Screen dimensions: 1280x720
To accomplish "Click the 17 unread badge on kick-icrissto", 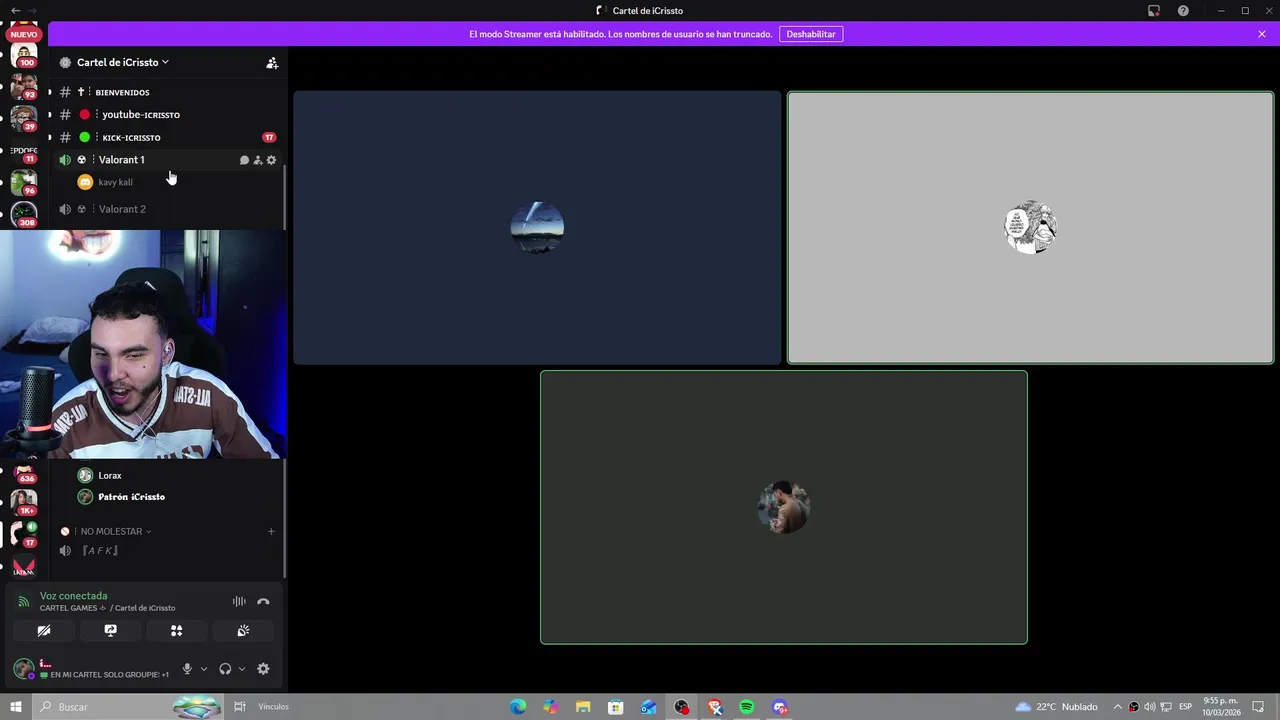I will 269,137.
